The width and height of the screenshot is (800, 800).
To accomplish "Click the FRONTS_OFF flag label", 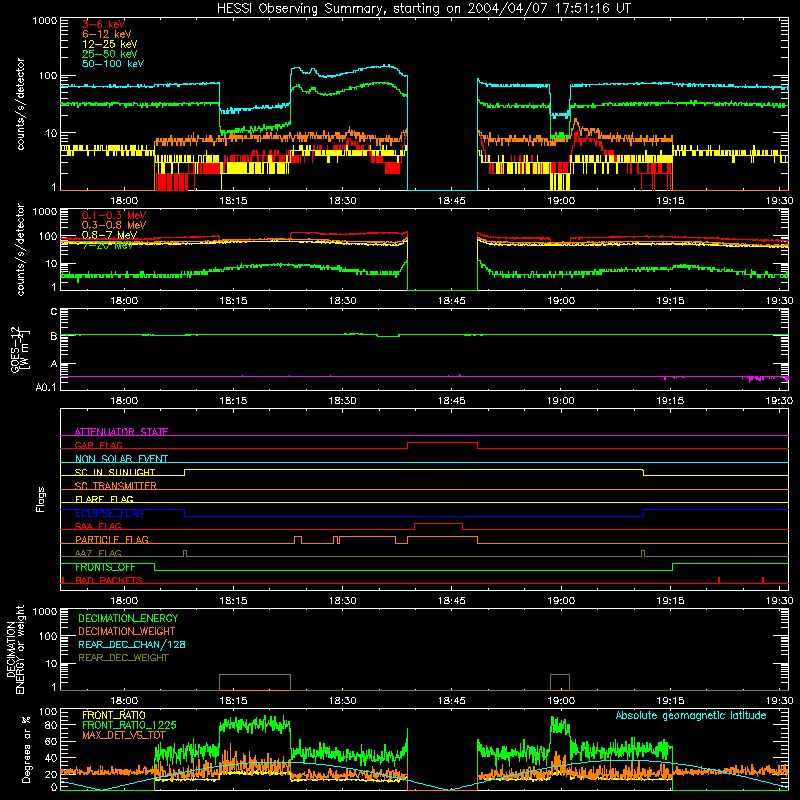I will pyautogui.click(x=105, y=567).
